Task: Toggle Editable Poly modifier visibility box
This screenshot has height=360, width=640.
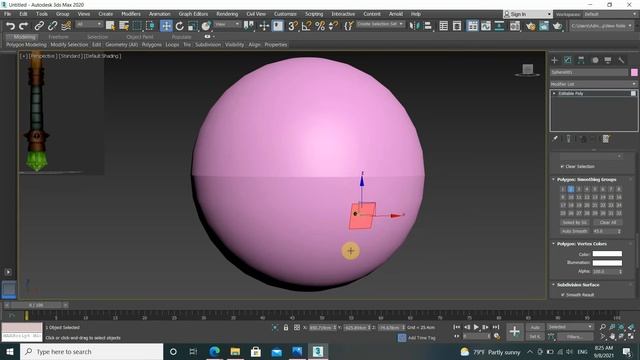Action: (633, 93)
